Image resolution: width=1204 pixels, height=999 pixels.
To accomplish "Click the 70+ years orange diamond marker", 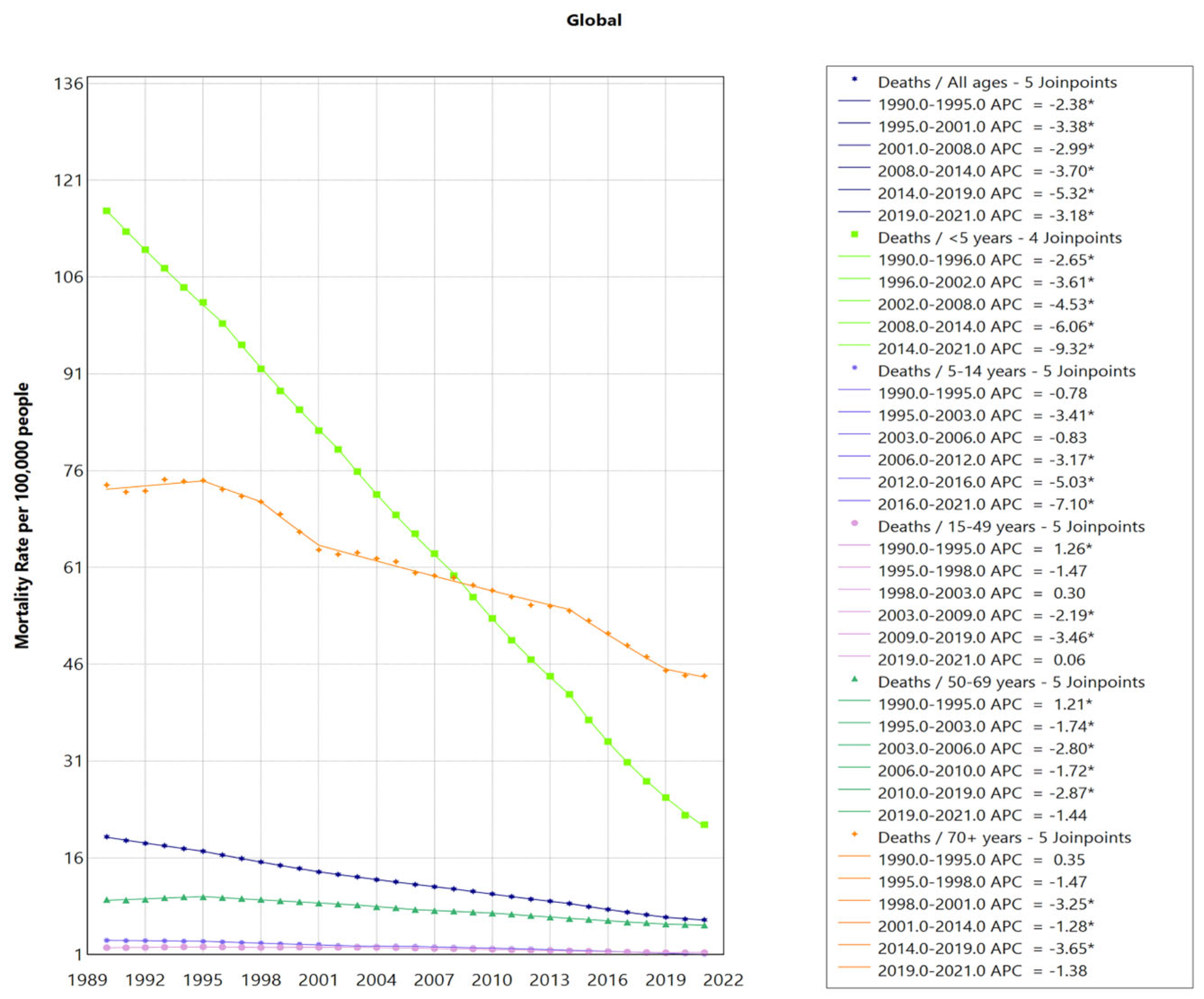I will pyautogui.click(x=854, y=835).
